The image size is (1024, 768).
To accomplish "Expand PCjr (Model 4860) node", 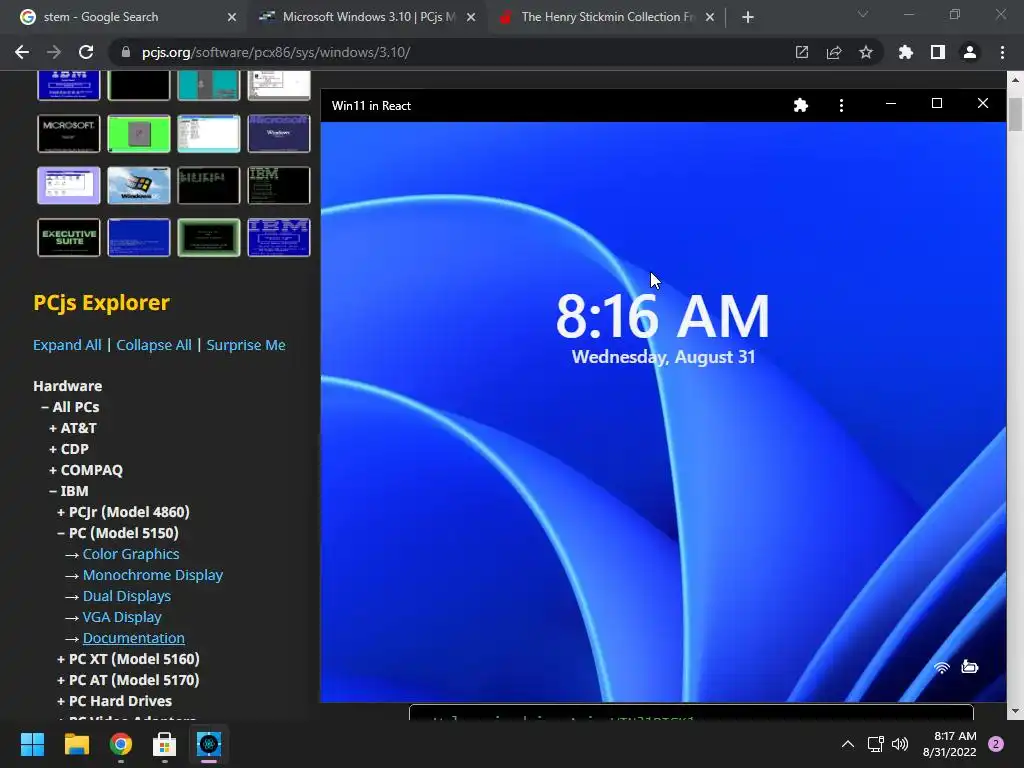I will tap(123, 511).
